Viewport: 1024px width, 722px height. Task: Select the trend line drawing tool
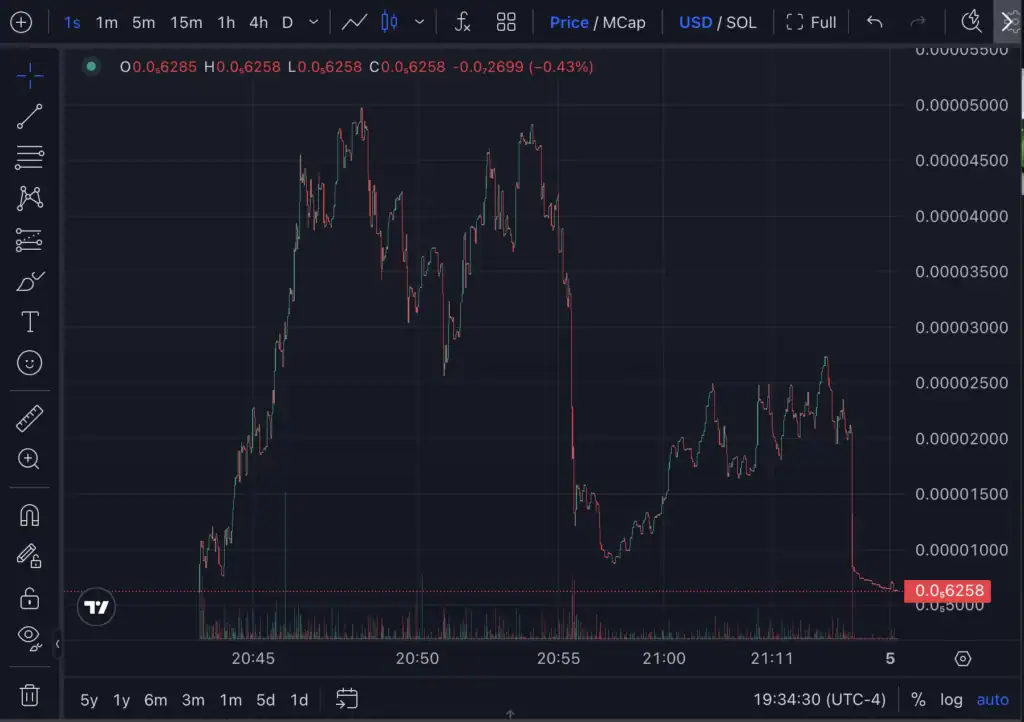coord(30,116)
